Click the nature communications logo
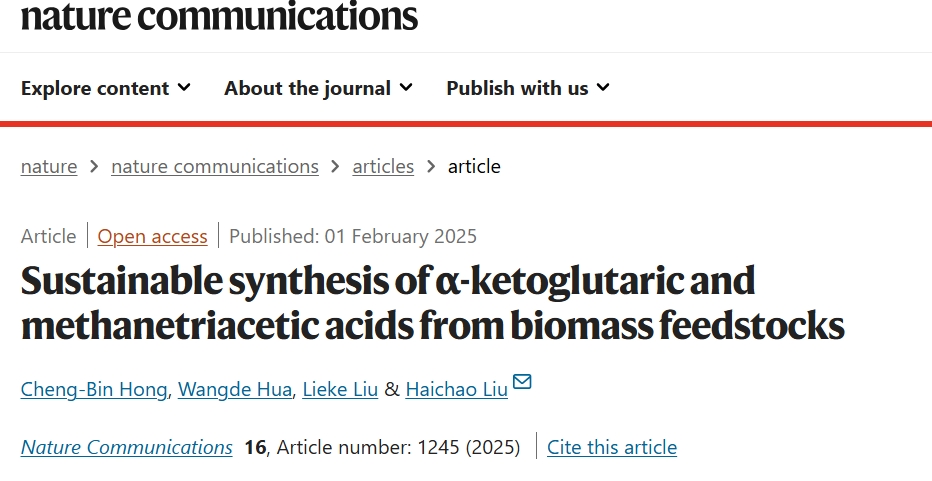 [219, 16]
